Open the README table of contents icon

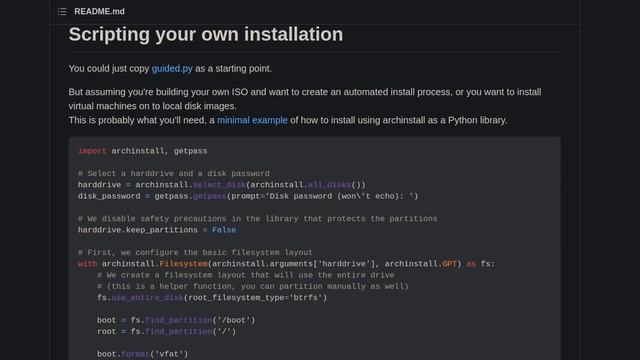point(62,11)
